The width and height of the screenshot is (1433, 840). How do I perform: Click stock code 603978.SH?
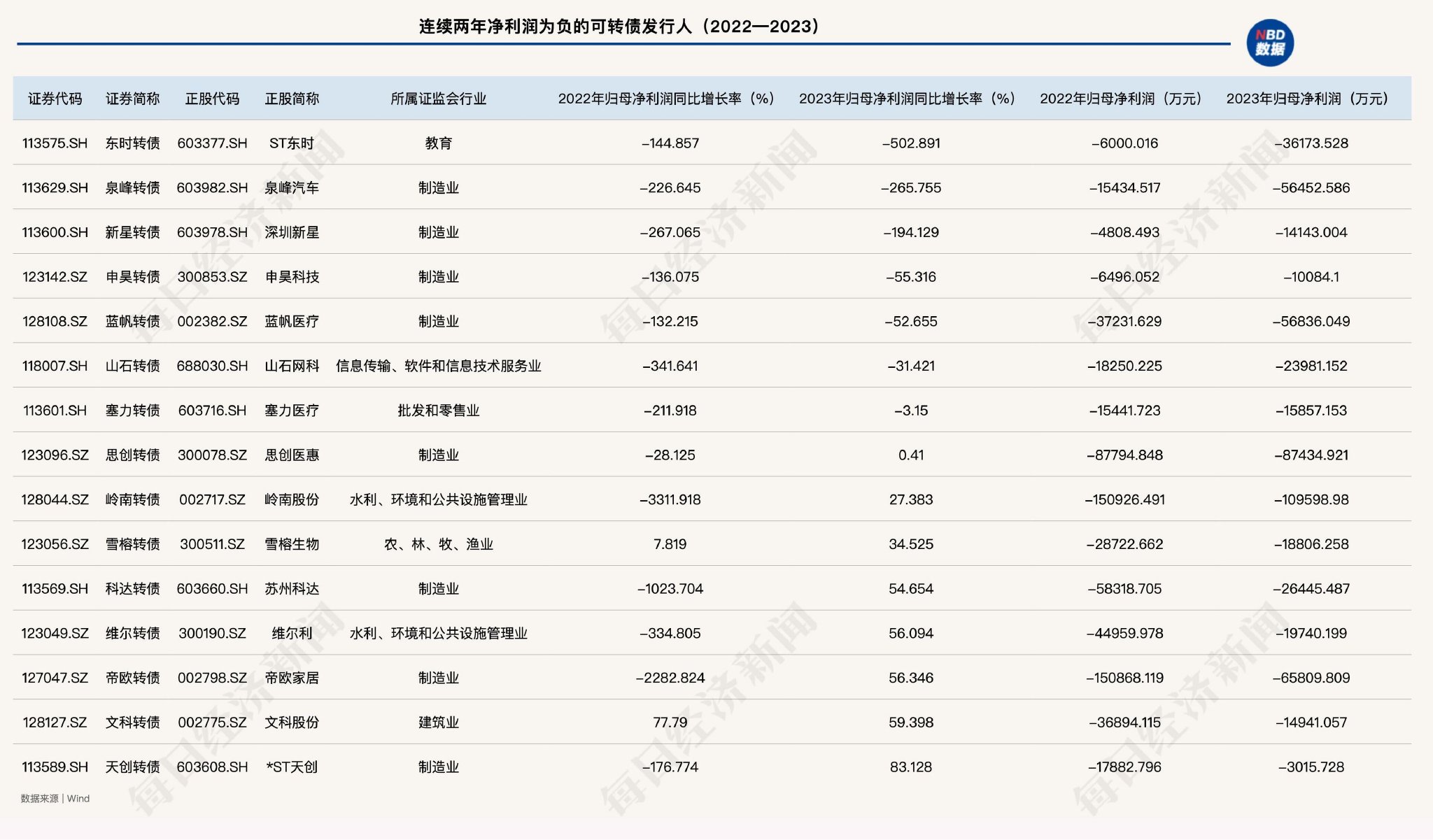pos(212,232)
